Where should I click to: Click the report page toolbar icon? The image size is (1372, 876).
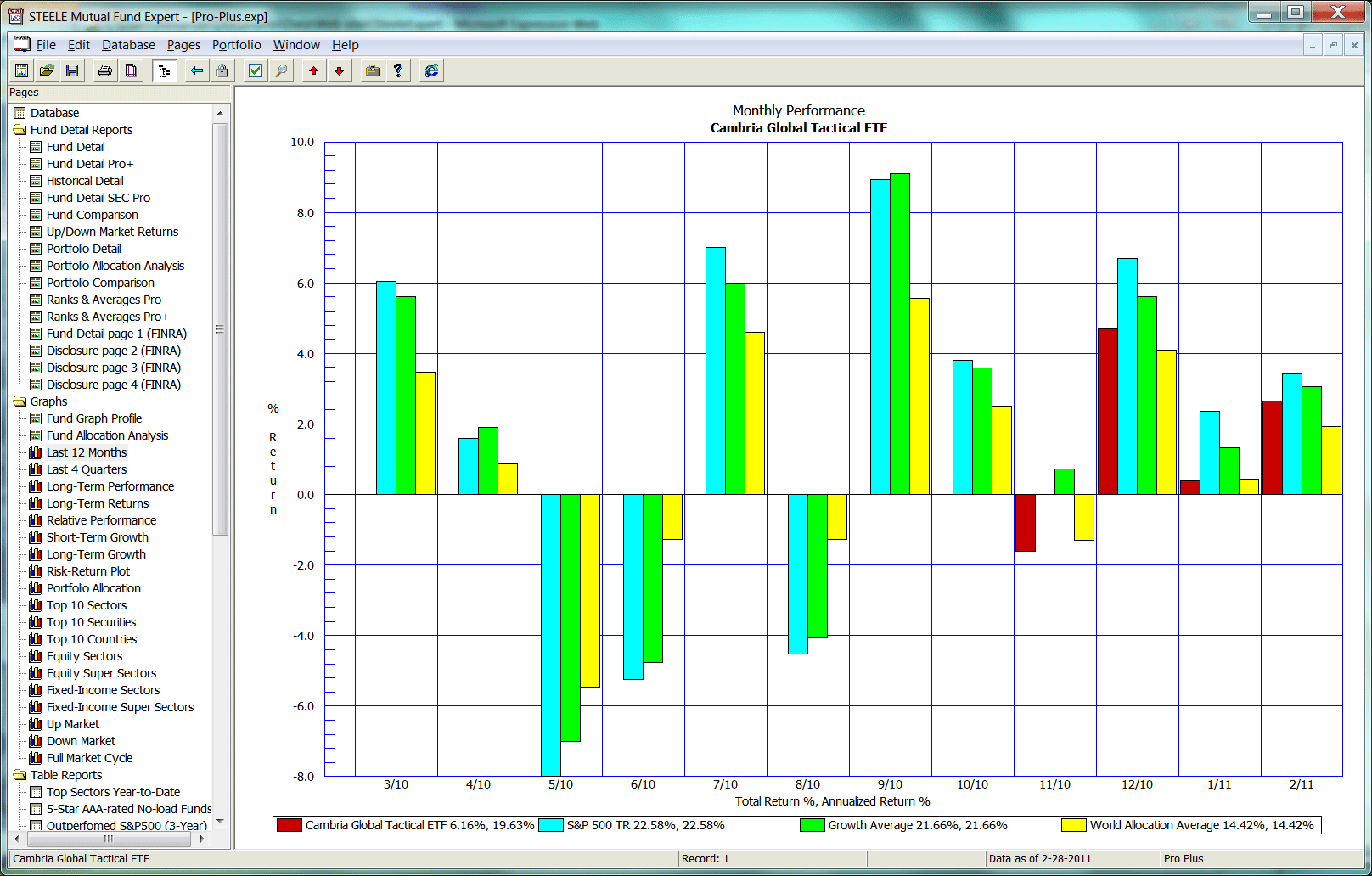(x=22, y=70)
